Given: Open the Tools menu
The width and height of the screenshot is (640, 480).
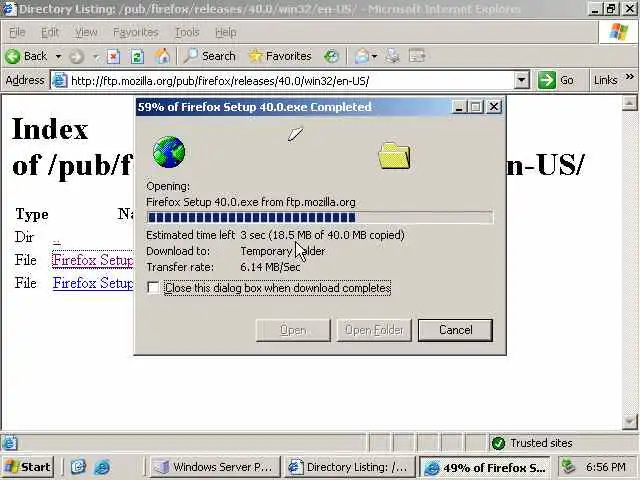Looking at the screenshot, I should point(187,32).
